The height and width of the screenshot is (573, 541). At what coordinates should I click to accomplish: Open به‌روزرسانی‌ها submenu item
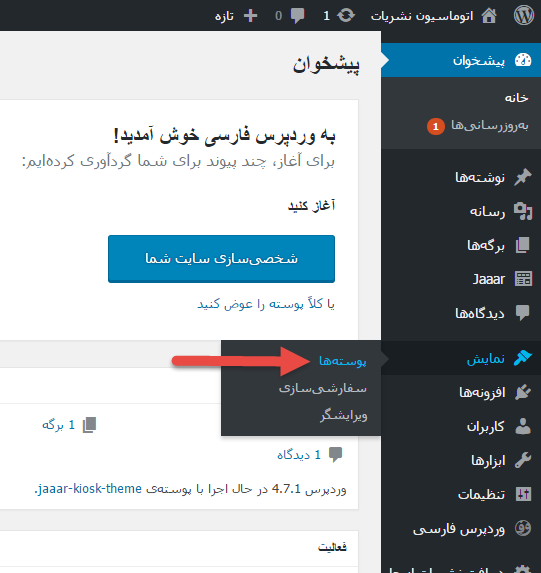point(489,125)
